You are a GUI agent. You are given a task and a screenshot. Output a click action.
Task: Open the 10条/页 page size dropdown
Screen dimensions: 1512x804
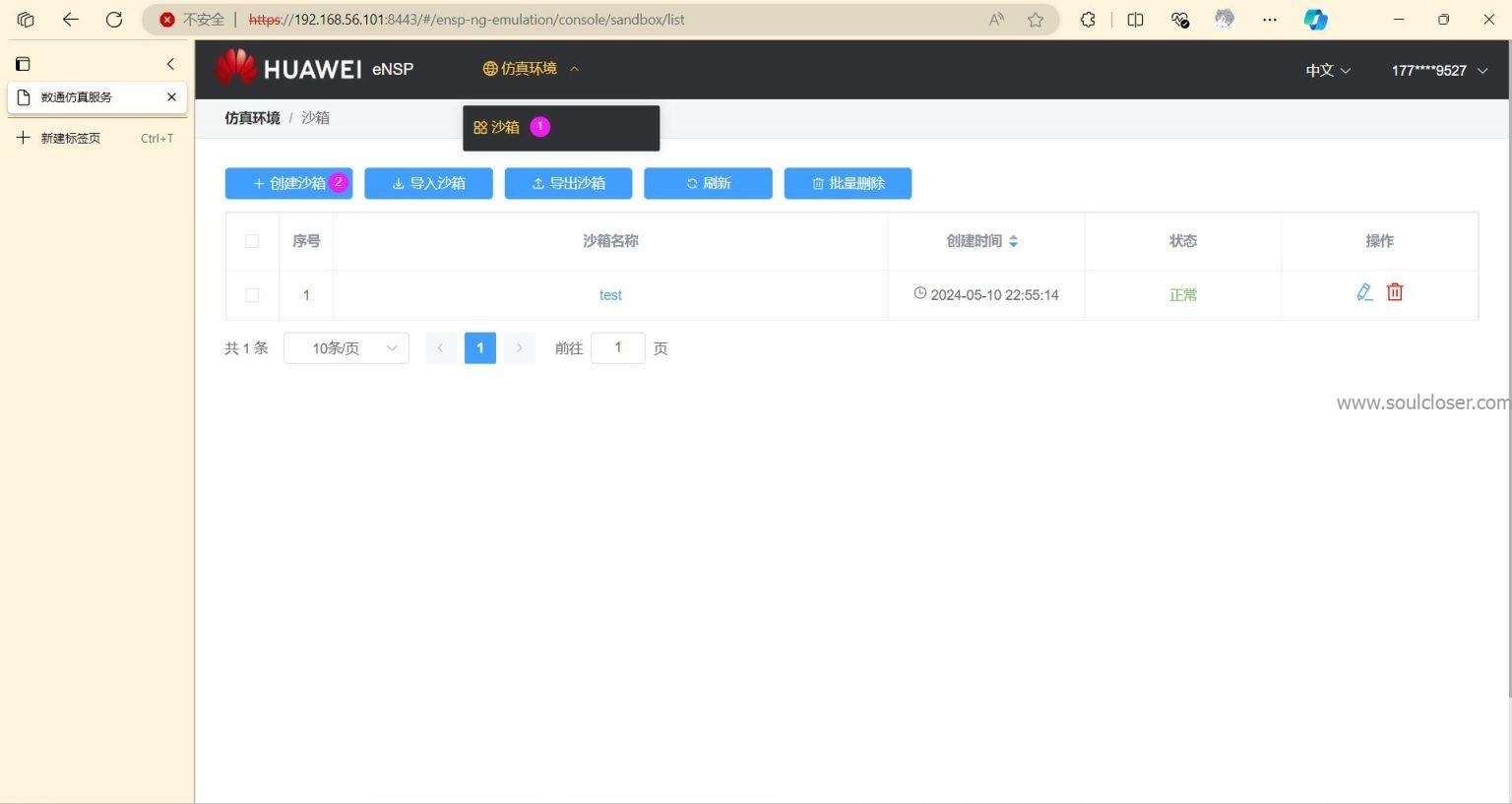click(346, 347)
